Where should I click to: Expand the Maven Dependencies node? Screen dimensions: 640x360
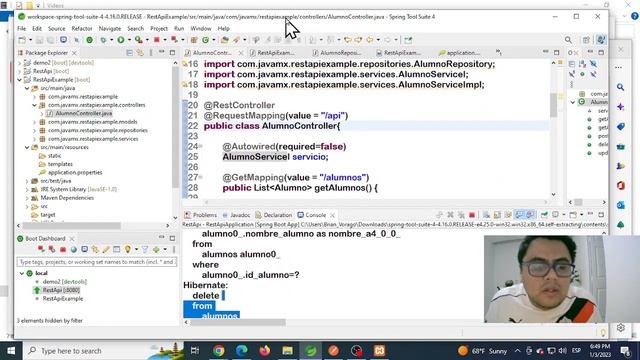coord(27,198)
